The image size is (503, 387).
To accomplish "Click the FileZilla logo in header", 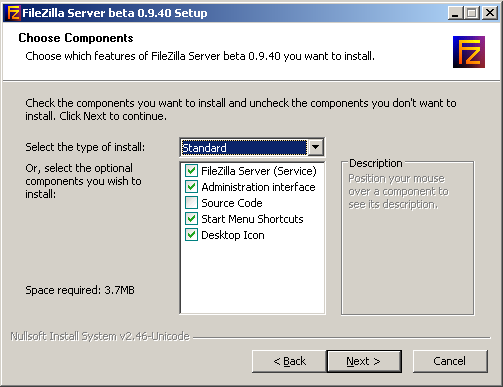I will pos(469,52).
